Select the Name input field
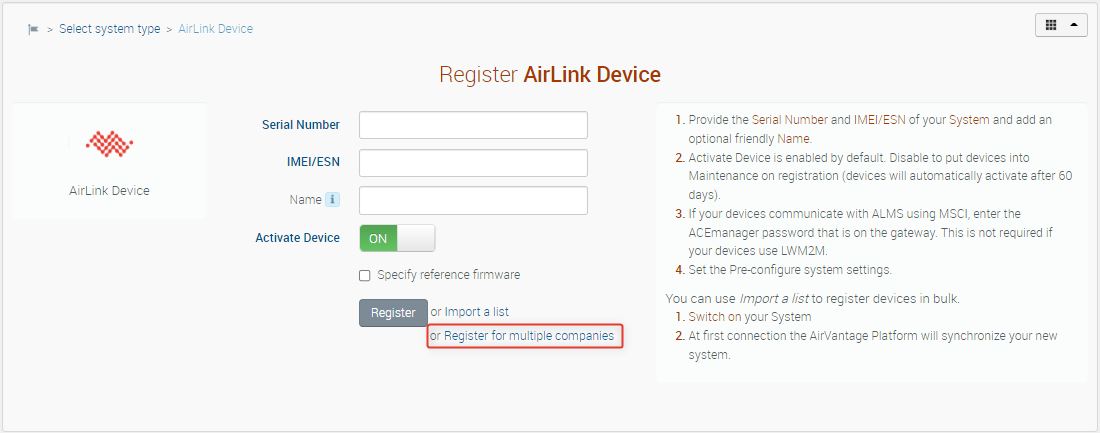The height and width of the screenshot is (433, 1100). [x=473, y=200]
